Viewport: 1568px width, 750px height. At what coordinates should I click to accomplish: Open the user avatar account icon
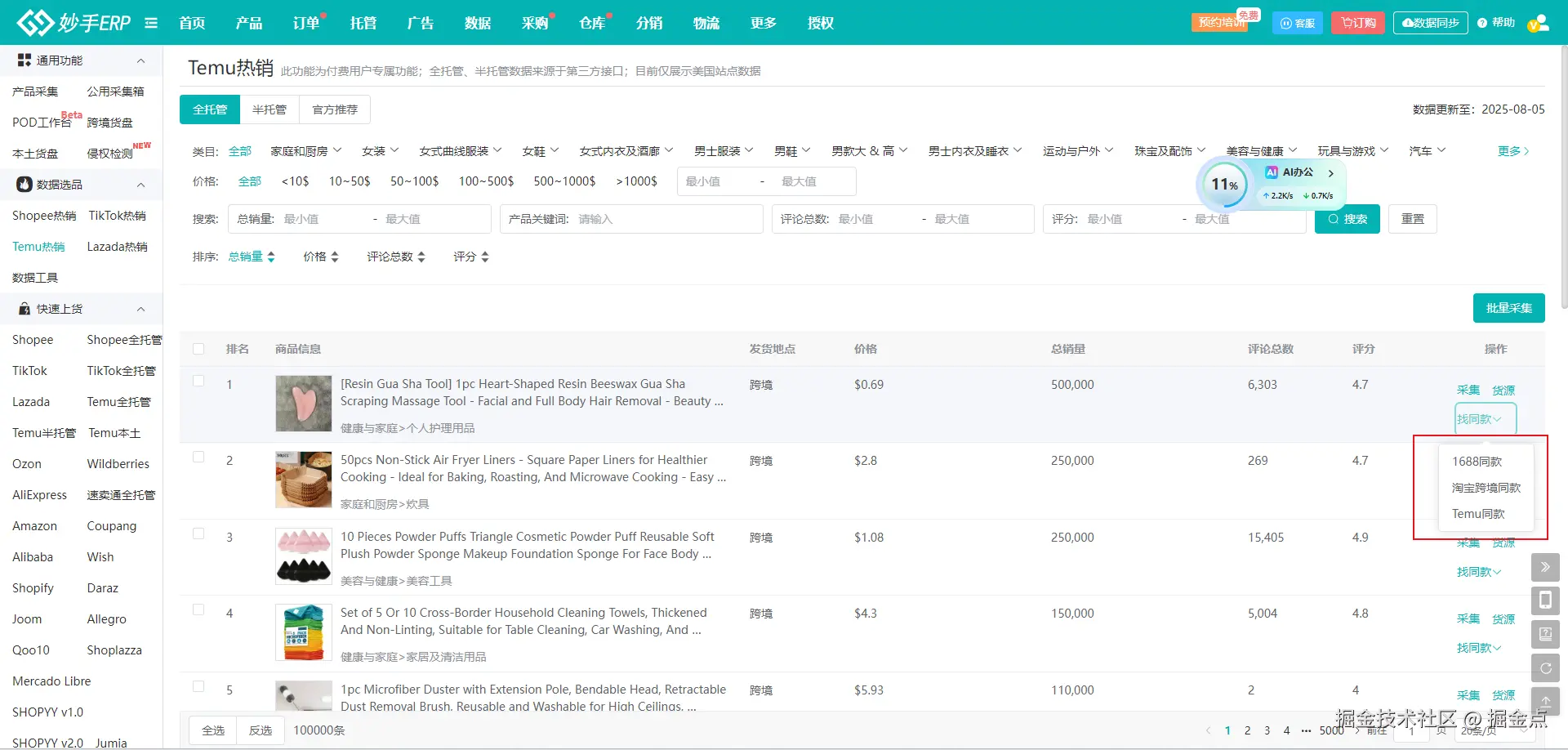click(x=1539, y=23)
